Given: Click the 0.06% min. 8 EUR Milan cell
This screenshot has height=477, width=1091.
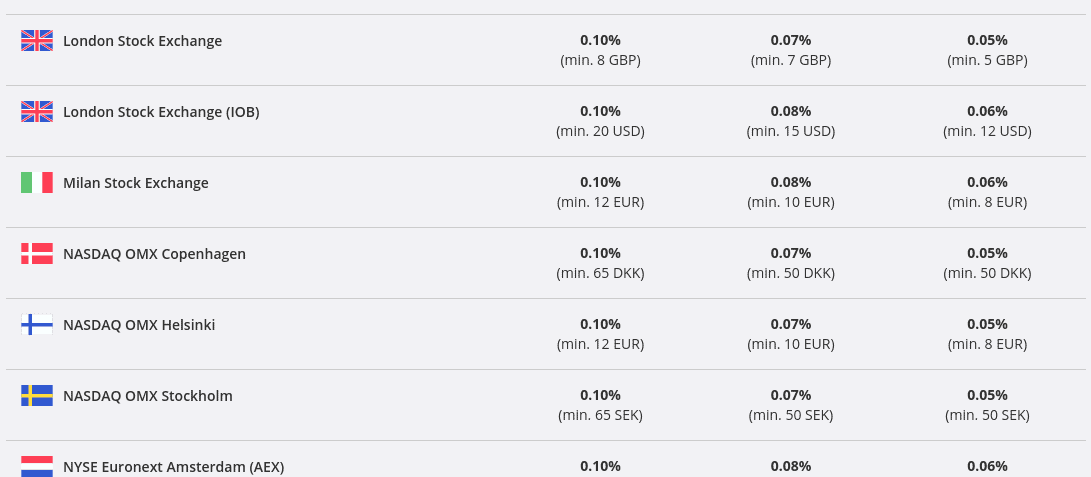Looking at the screenshot, I should pyautogui.click(x=987, y=192).
